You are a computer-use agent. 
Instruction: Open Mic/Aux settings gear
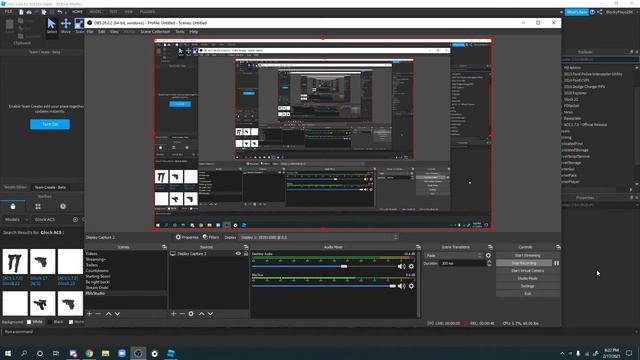tap(411, 286)
